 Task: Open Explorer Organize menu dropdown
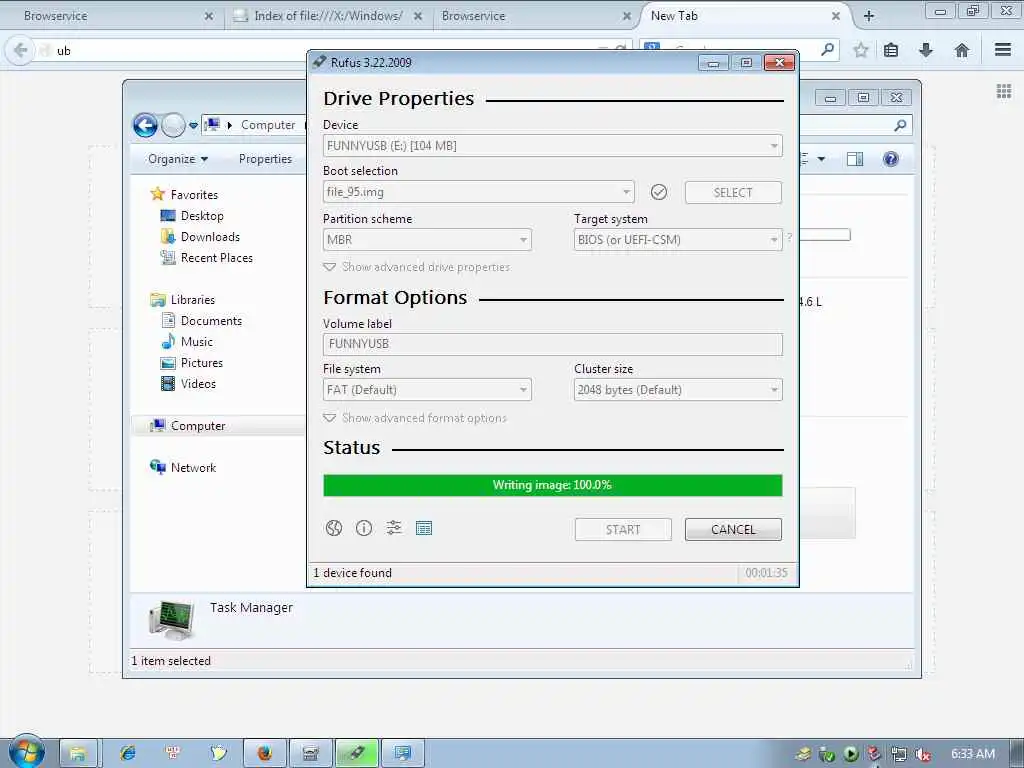(178, 159)
